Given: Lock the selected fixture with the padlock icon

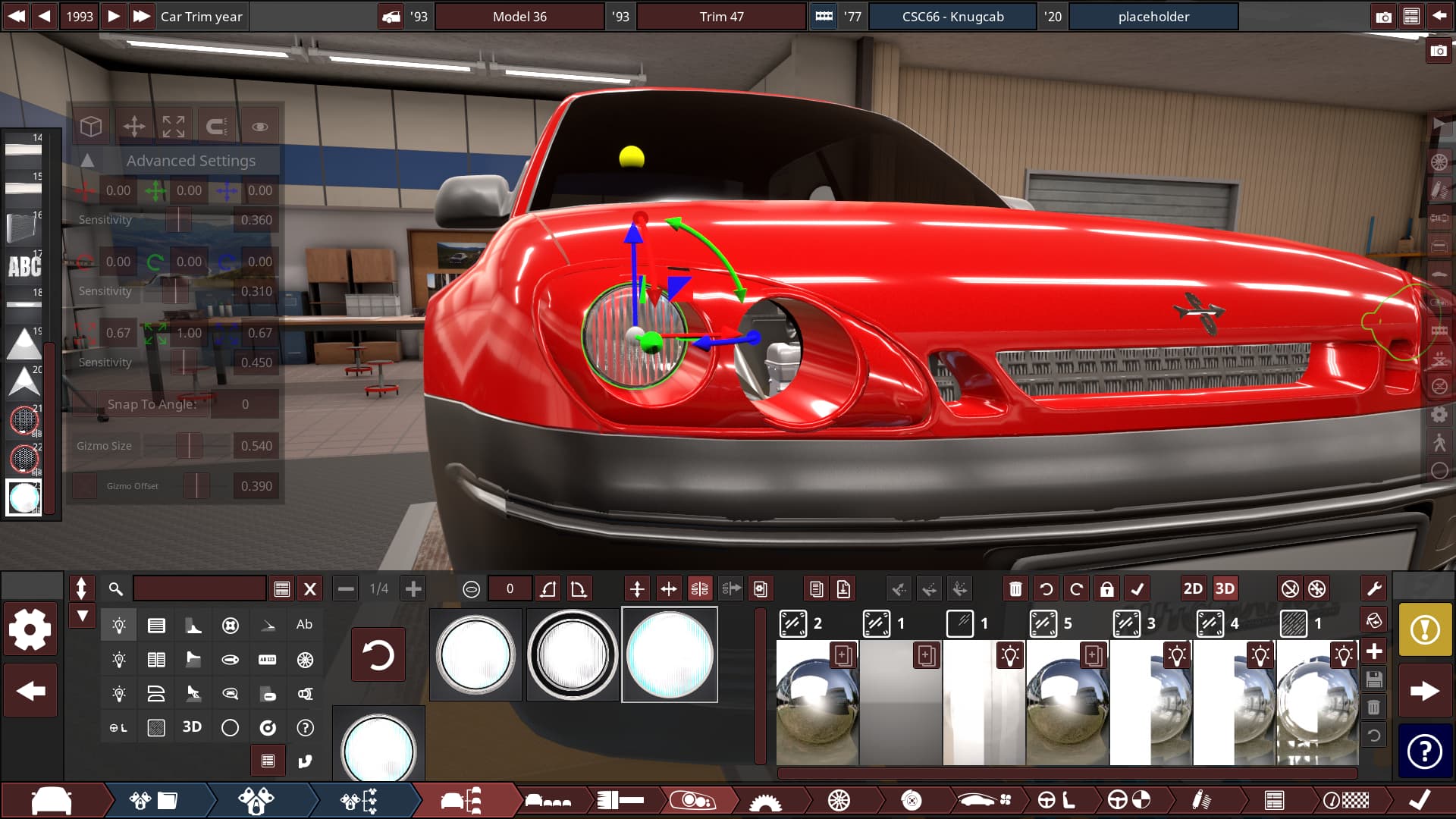Looking at the screenshot, I should click(x=1106, y=589).
